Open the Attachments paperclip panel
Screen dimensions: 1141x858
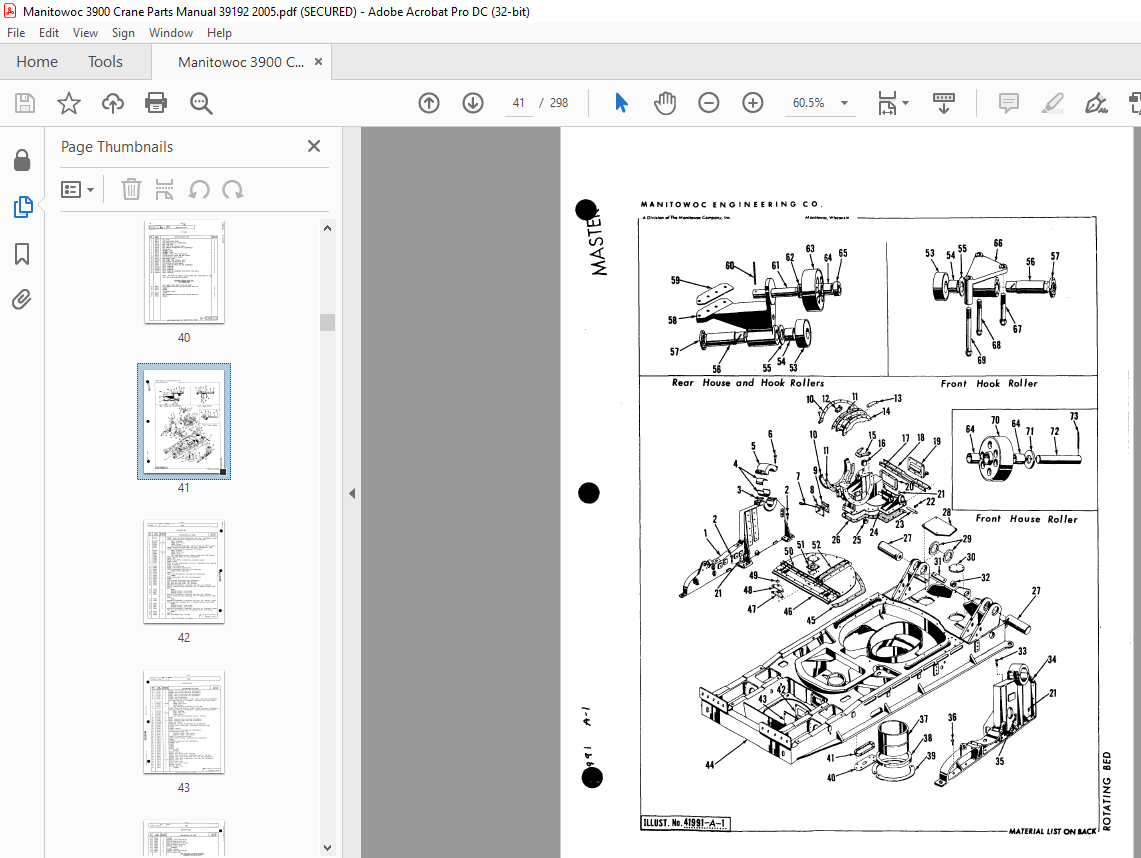(22, 300)
